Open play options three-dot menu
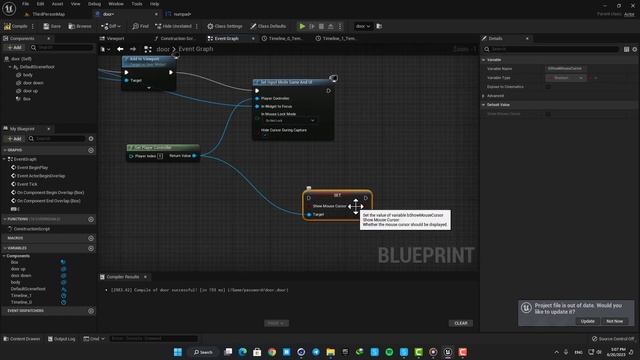 point(340,26)
